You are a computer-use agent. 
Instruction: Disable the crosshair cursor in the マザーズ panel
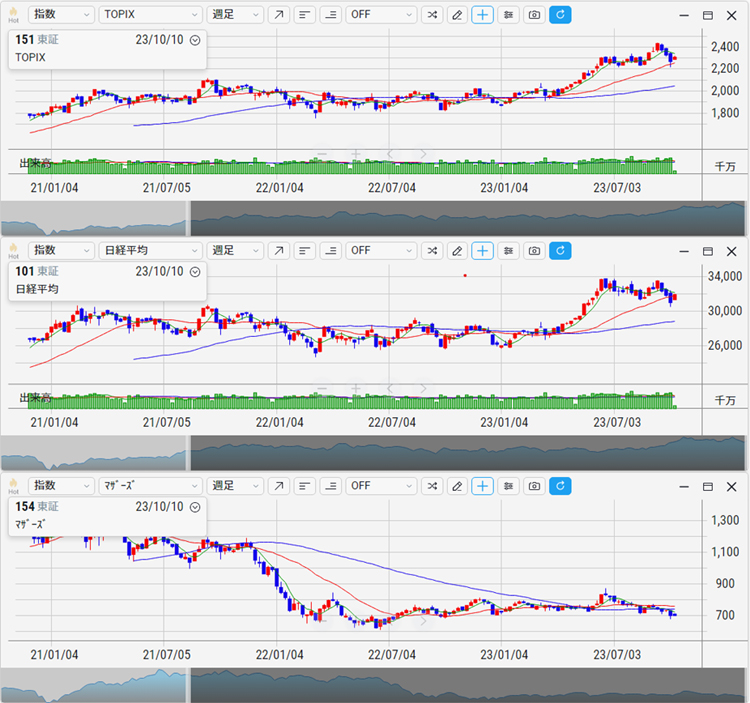483,486
